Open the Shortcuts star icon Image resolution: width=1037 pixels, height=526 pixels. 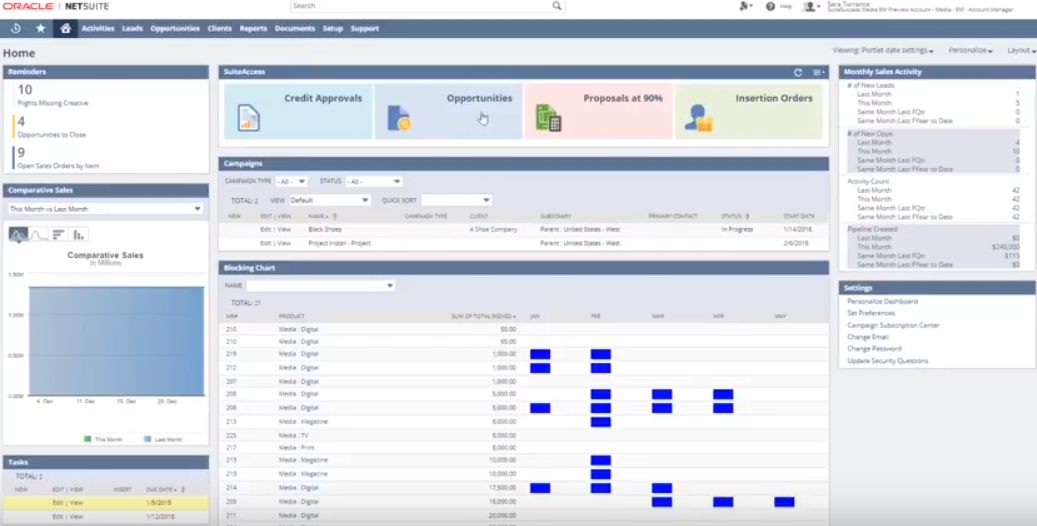tap(41, 28)
